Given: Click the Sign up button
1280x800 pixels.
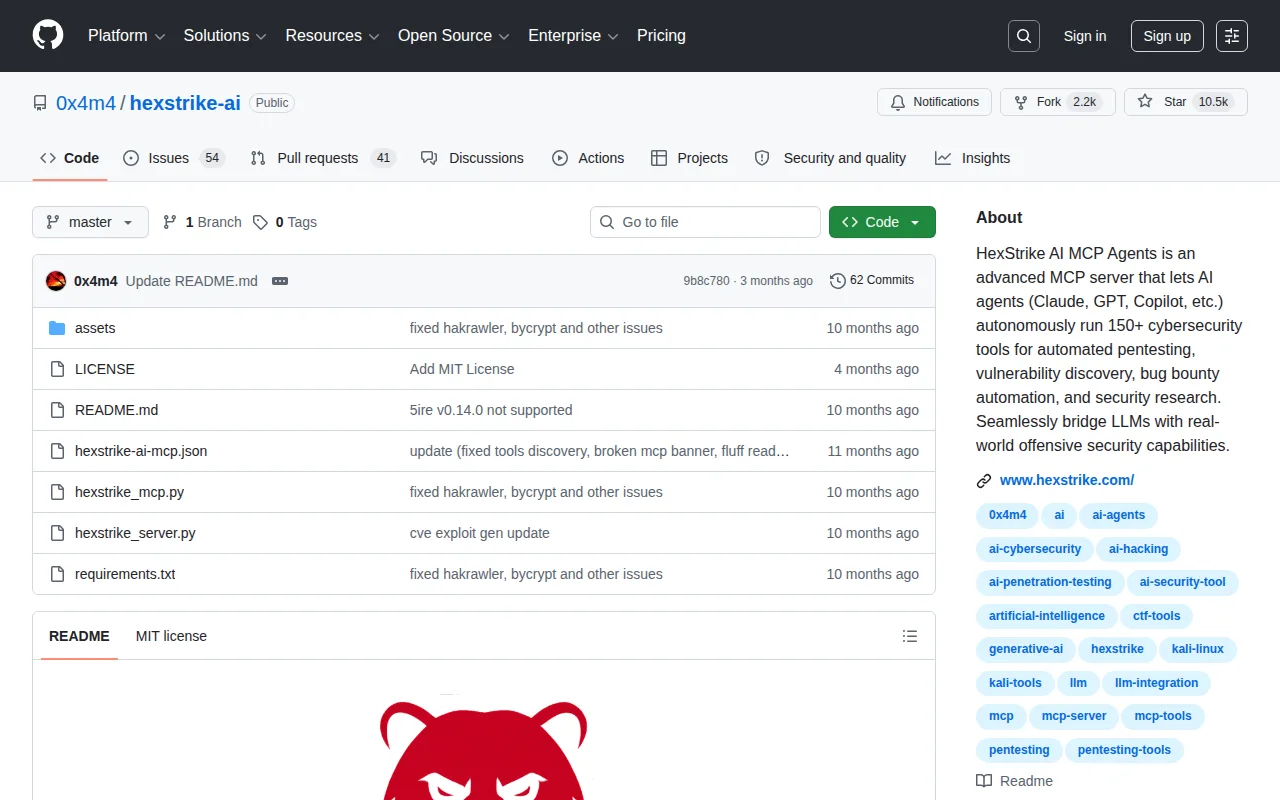Looking at the screenshot, I should click(x=1167, y=36).
